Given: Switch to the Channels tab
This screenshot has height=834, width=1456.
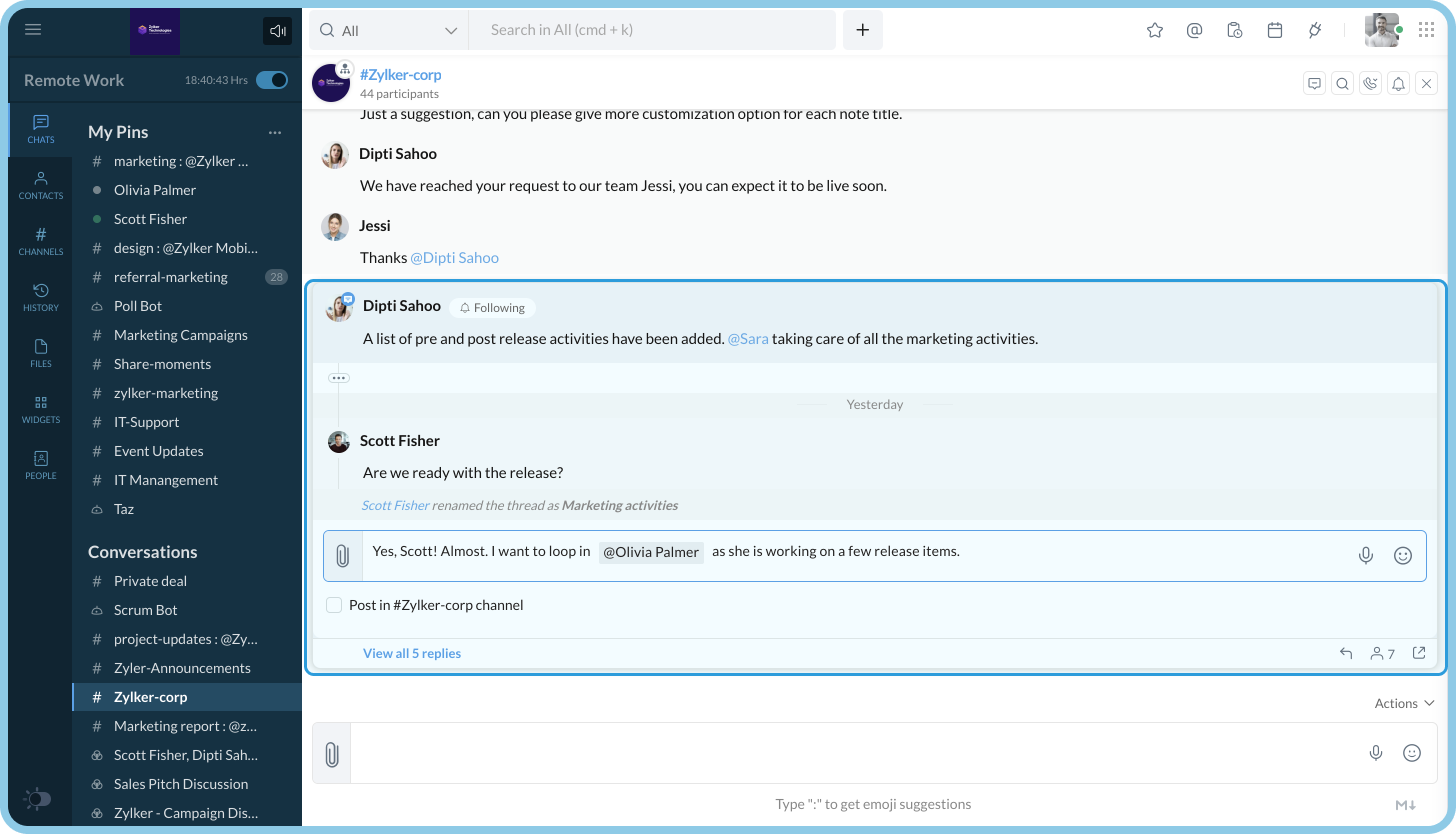Looking at the screenshot, I should [41, 240].
